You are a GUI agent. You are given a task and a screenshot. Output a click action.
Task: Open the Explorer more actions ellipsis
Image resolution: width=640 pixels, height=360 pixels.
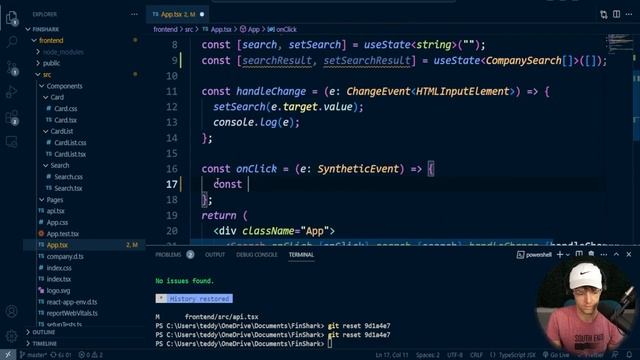134,14
